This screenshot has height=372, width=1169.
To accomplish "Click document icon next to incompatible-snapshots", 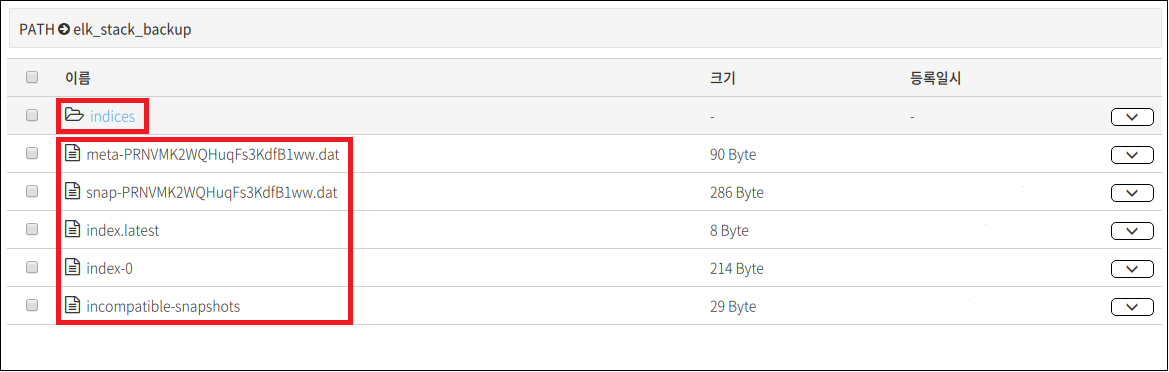I will (73, 306).
